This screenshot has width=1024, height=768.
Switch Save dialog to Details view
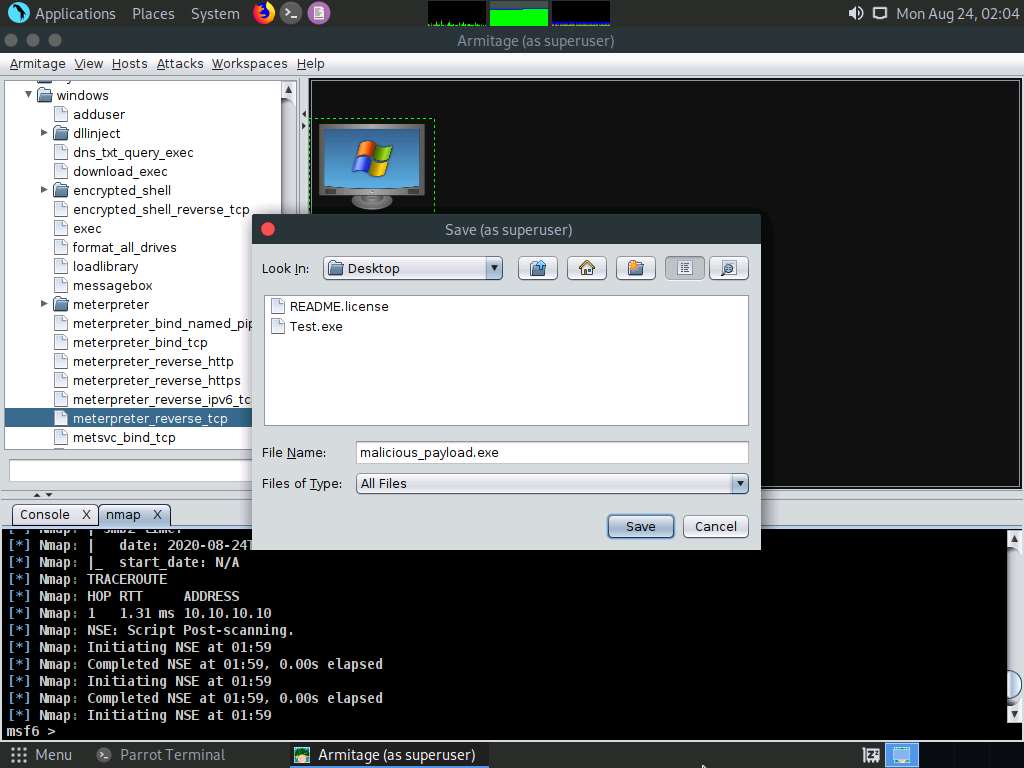coord(729,268)
